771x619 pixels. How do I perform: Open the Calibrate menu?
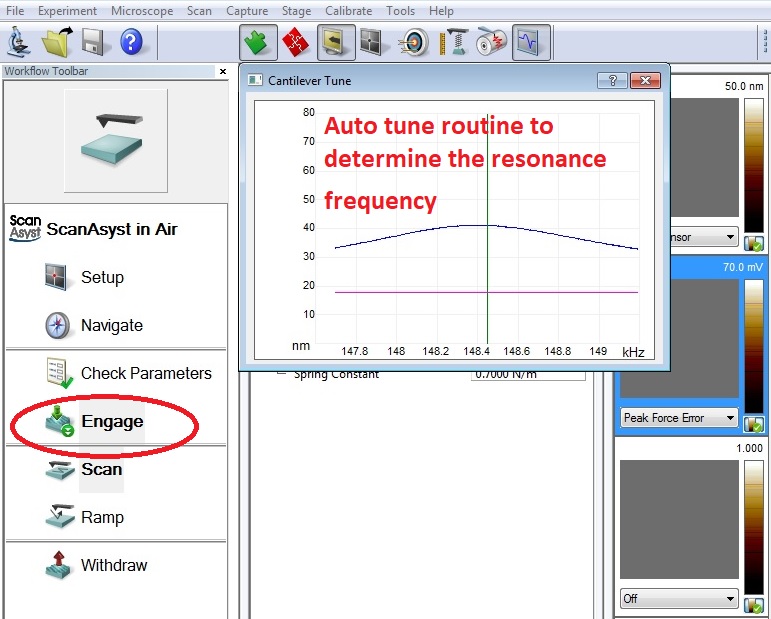(348, 11)
